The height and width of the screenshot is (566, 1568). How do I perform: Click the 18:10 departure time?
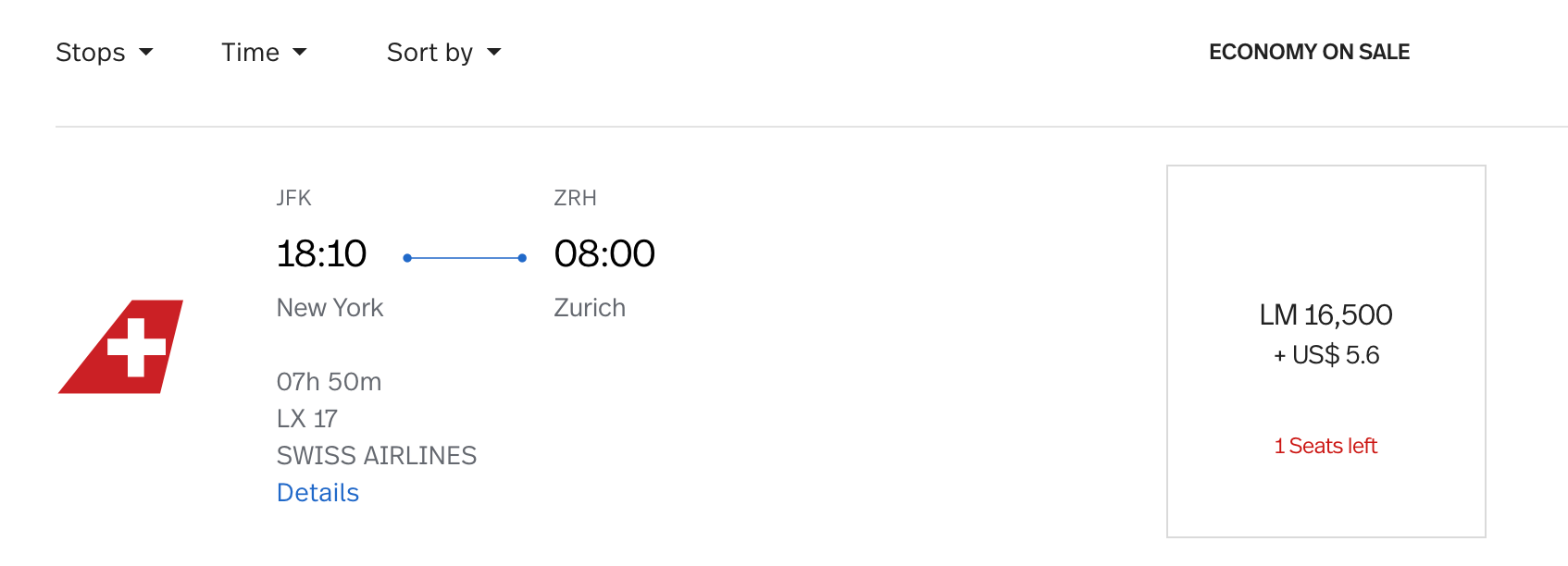[x=321, y=253]
